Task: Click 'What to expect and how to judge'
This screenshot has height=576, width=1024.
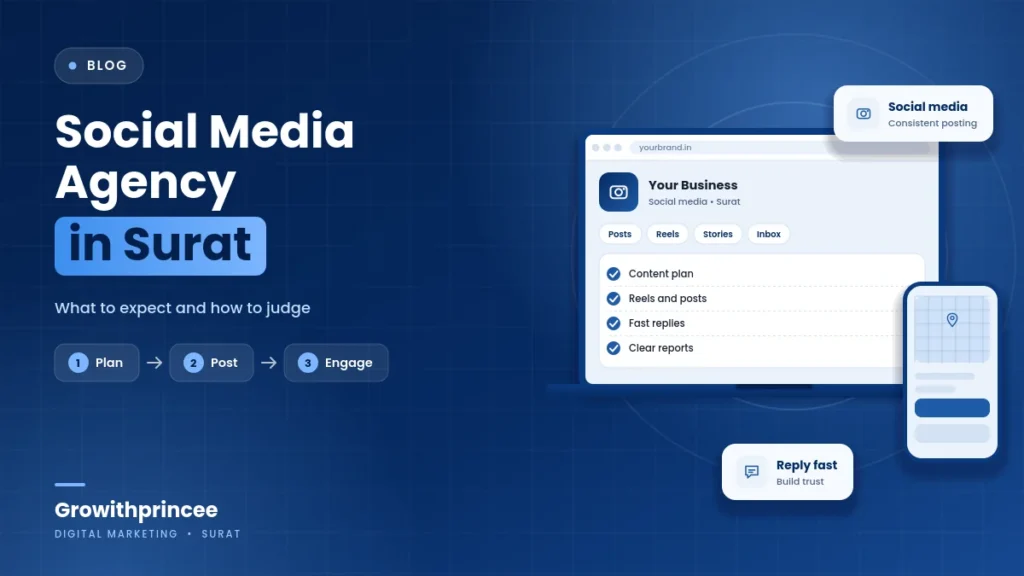Action: (x=182, y=308)
